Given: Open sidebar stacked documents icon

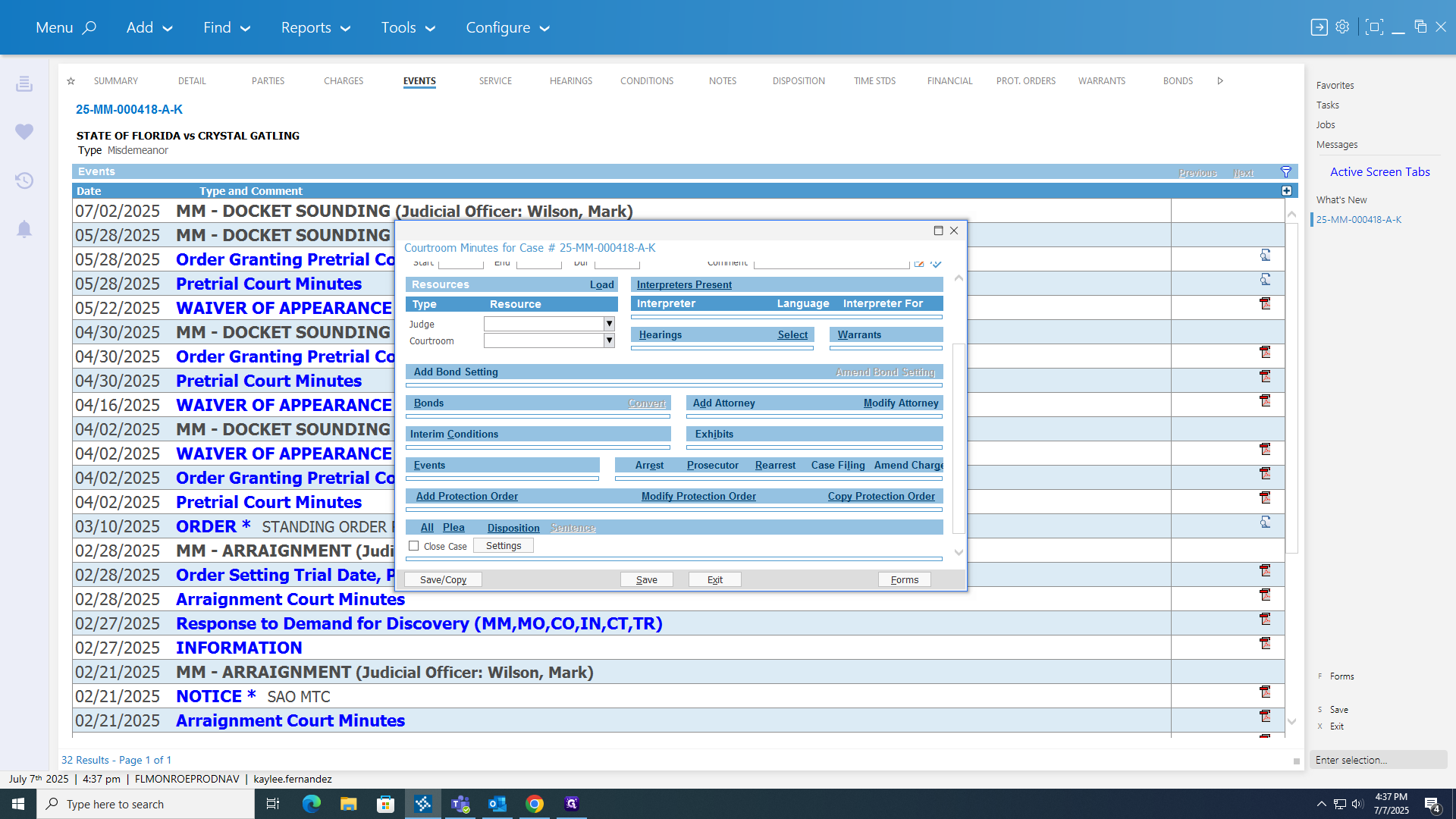Looking at the screenshot, I should pos(24,83).
